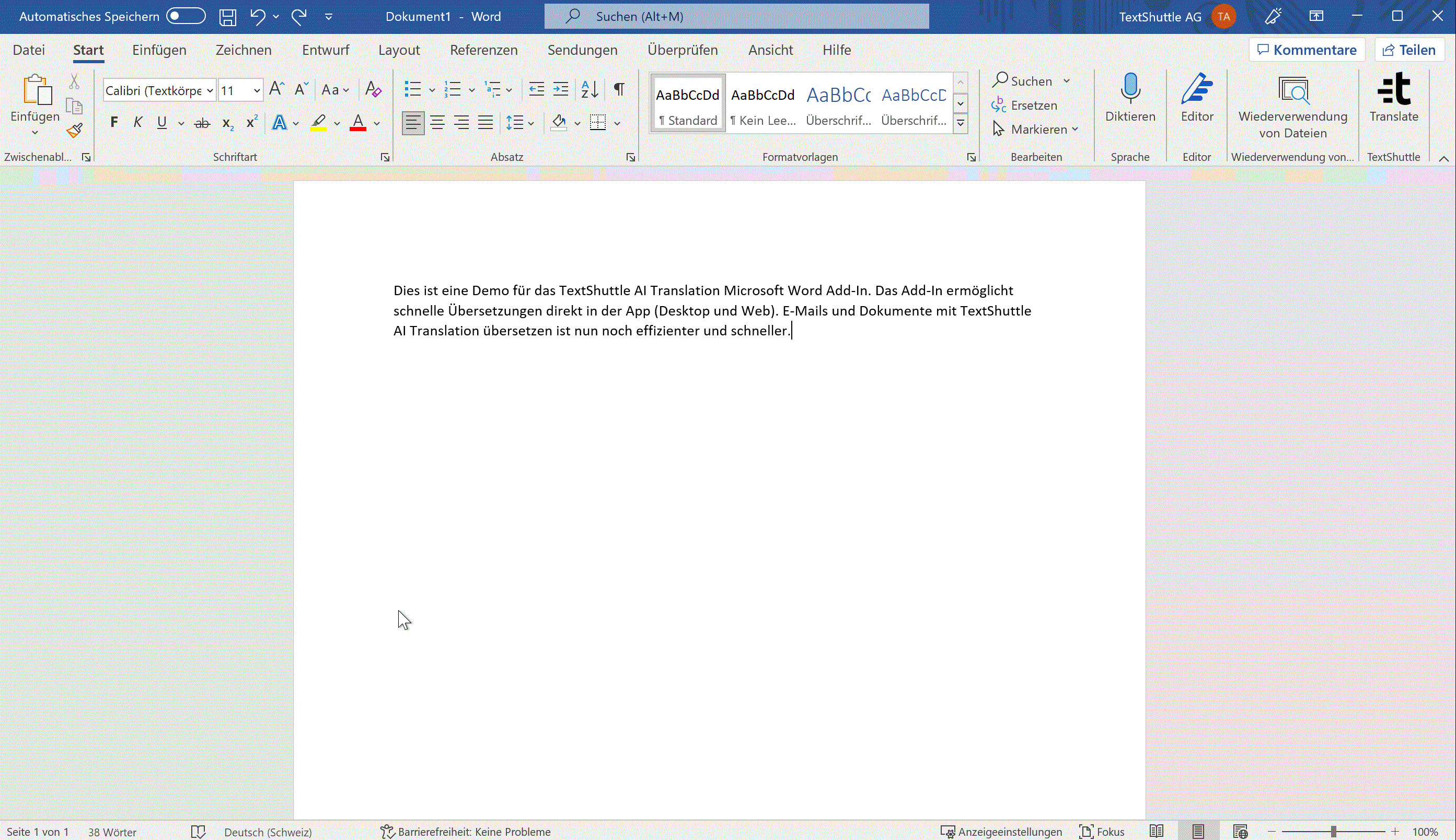
Task: Click the Teilen share button
Action: [x=1409, y=50]
